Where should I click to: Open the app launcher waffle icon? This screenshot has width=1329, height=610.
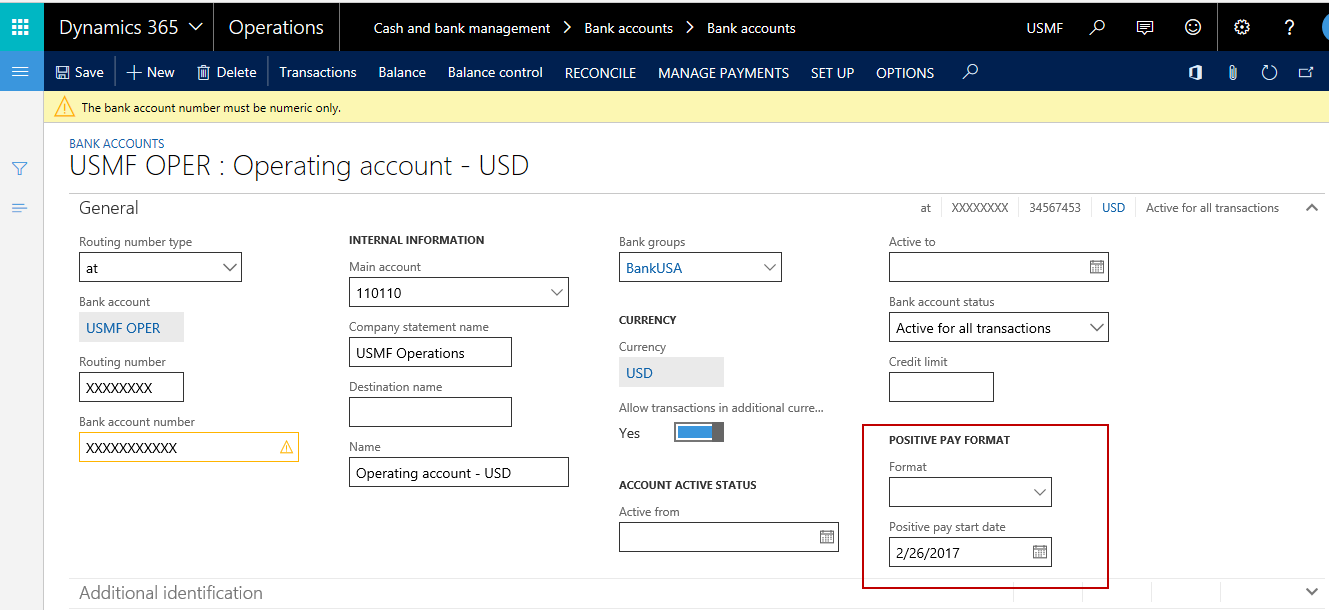[20, 27]
